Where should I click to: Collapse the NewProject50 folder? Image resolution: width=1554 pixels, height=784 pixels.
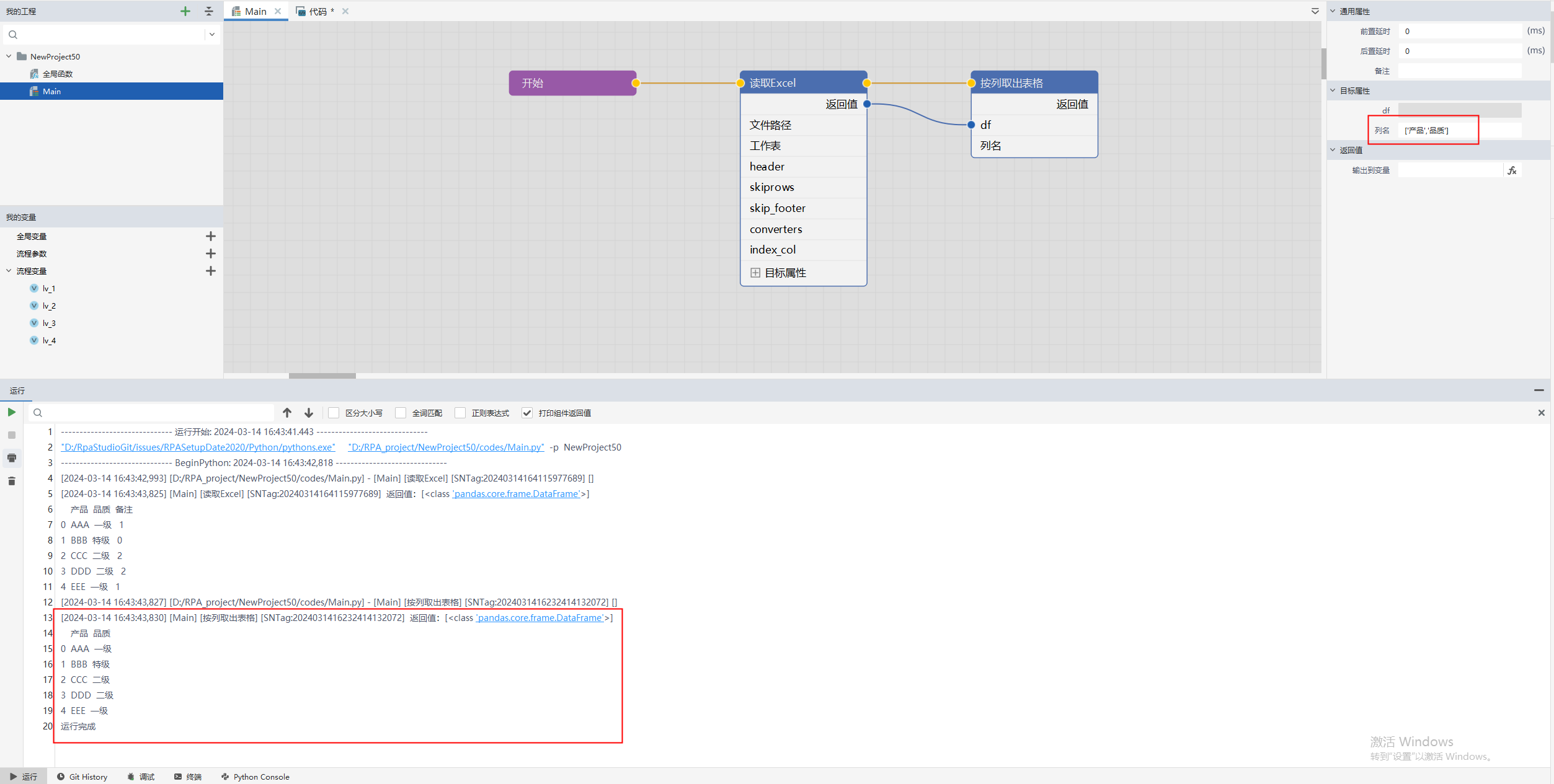tap(9, 56)
